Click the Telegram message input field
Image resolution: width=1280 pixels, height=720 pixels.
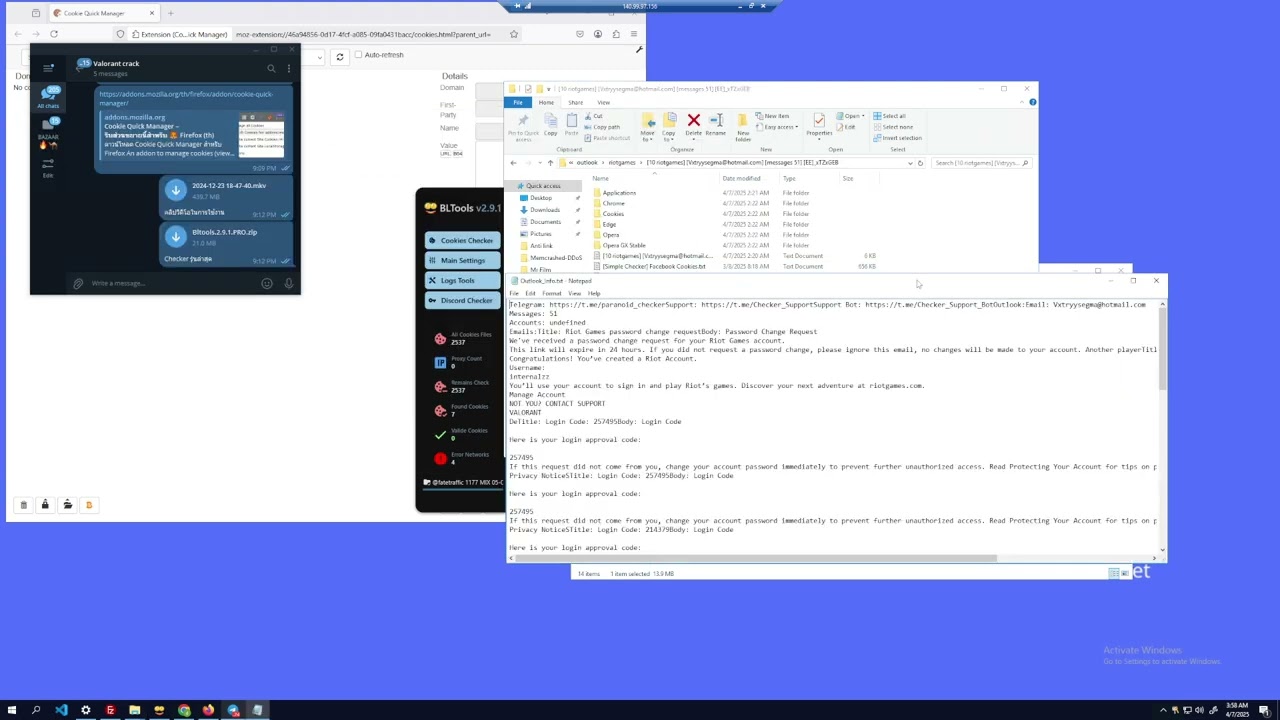[x=170, y=283]
